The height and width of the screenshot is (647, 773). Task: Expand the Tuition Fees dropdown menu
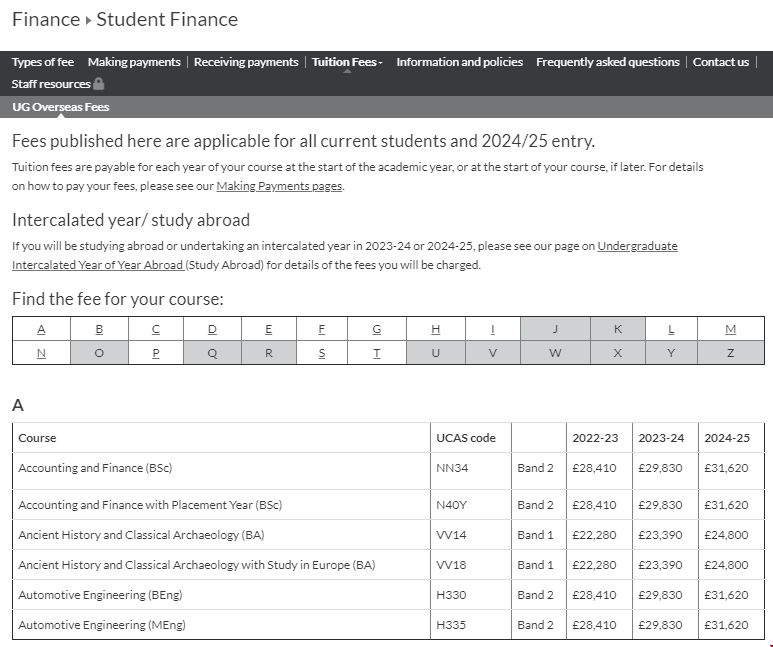347,62
